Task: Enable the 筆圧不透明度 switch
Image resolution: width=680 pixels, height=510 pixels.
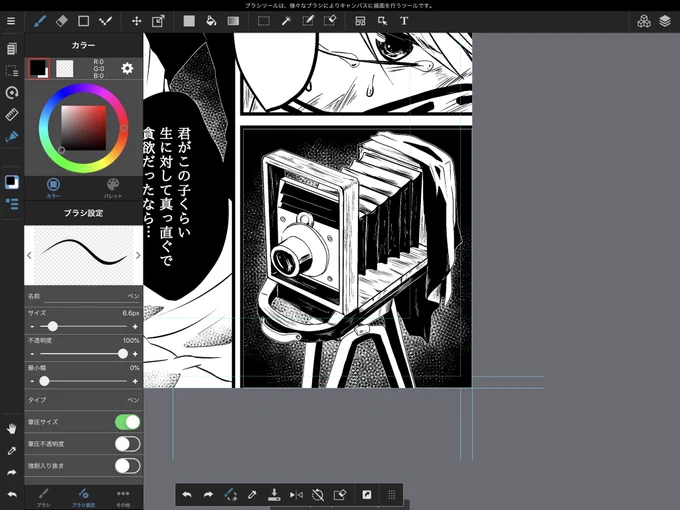Action: (128, 444)
